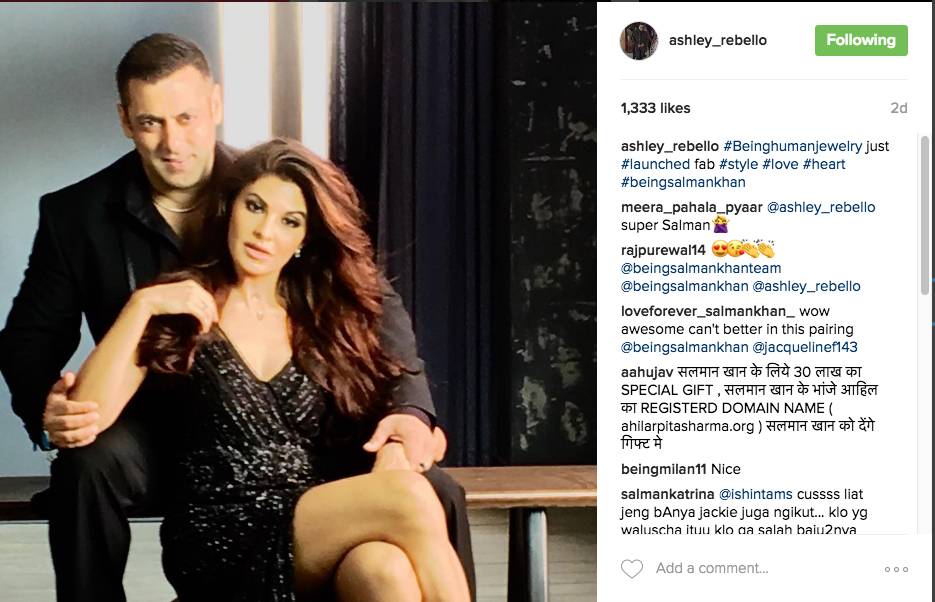Click @beingsalmankhanteam mention
The width and height of the screenshot is (935, 602).
[x=701, y=268]
